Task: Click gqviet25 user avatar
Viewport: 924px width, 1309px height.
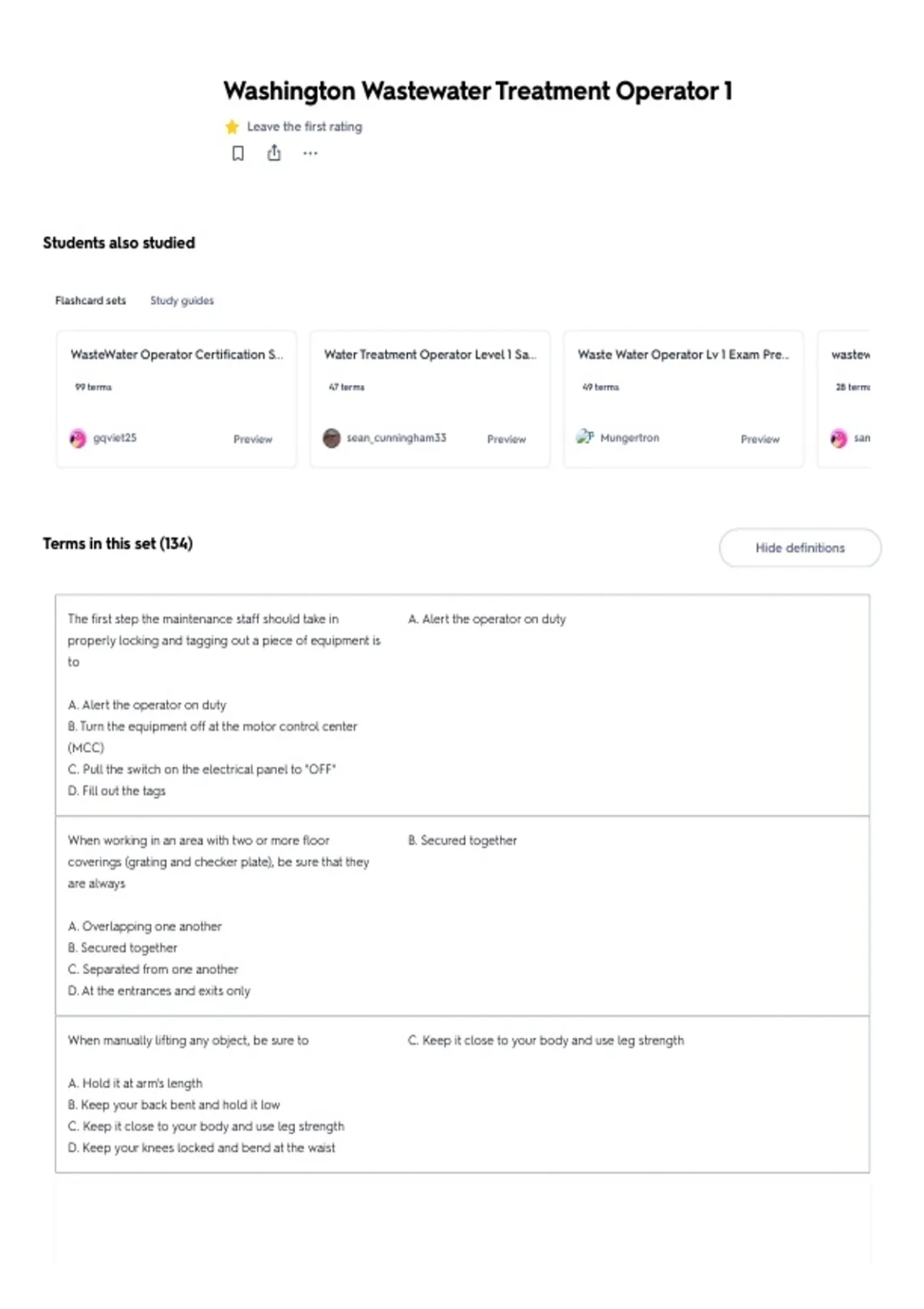Action: point(78,438)
